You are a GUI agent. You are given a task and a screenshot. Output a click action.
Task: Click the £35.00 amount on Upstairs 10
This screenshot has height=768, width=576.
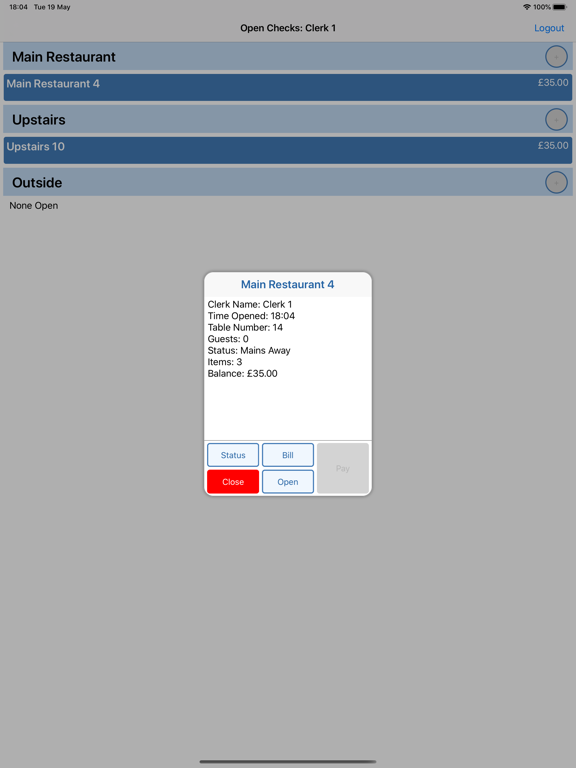tap(553, 145)
